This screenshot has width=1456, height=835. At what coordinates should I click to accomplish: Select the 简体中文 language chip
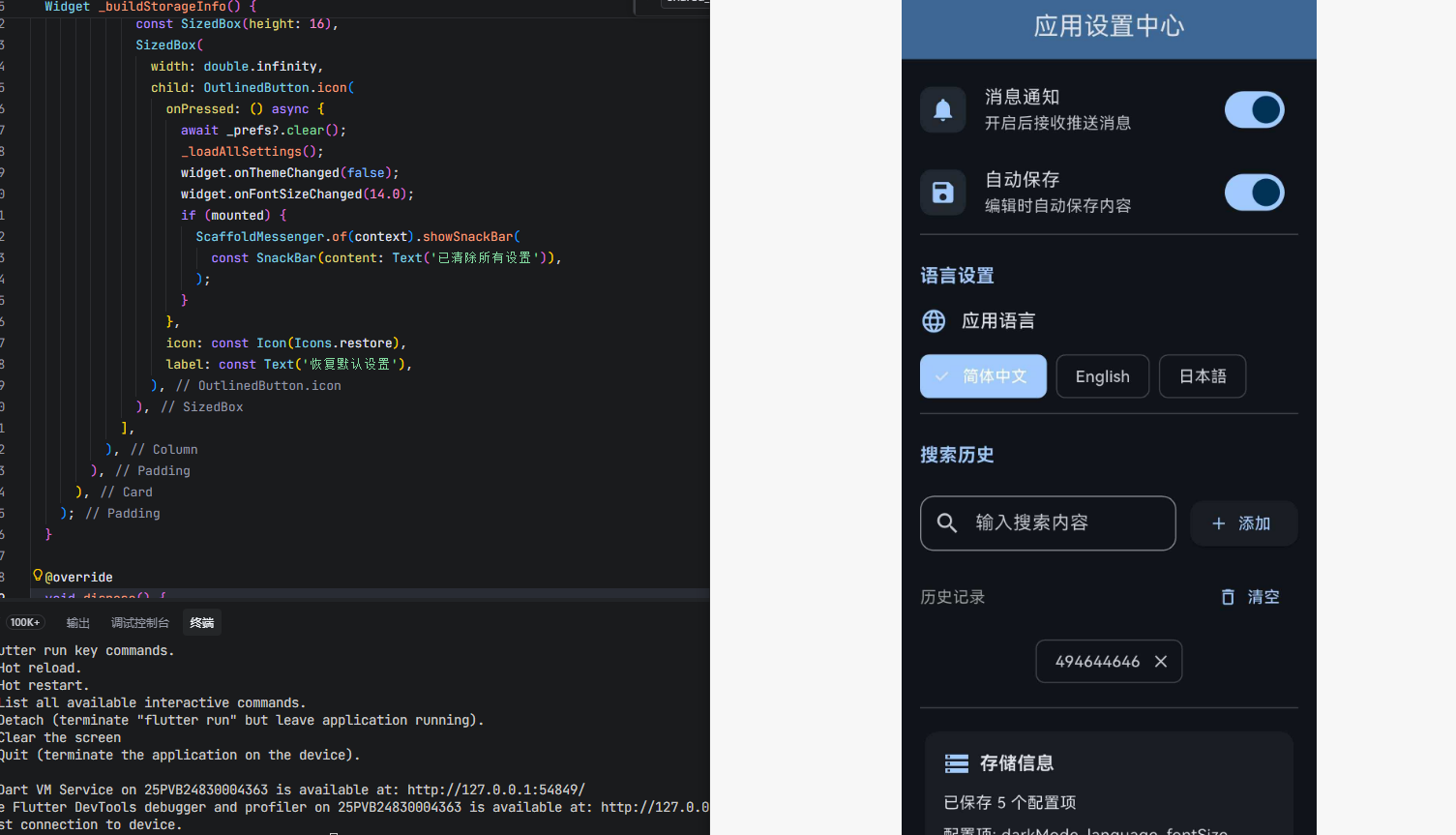pos(983,376)
